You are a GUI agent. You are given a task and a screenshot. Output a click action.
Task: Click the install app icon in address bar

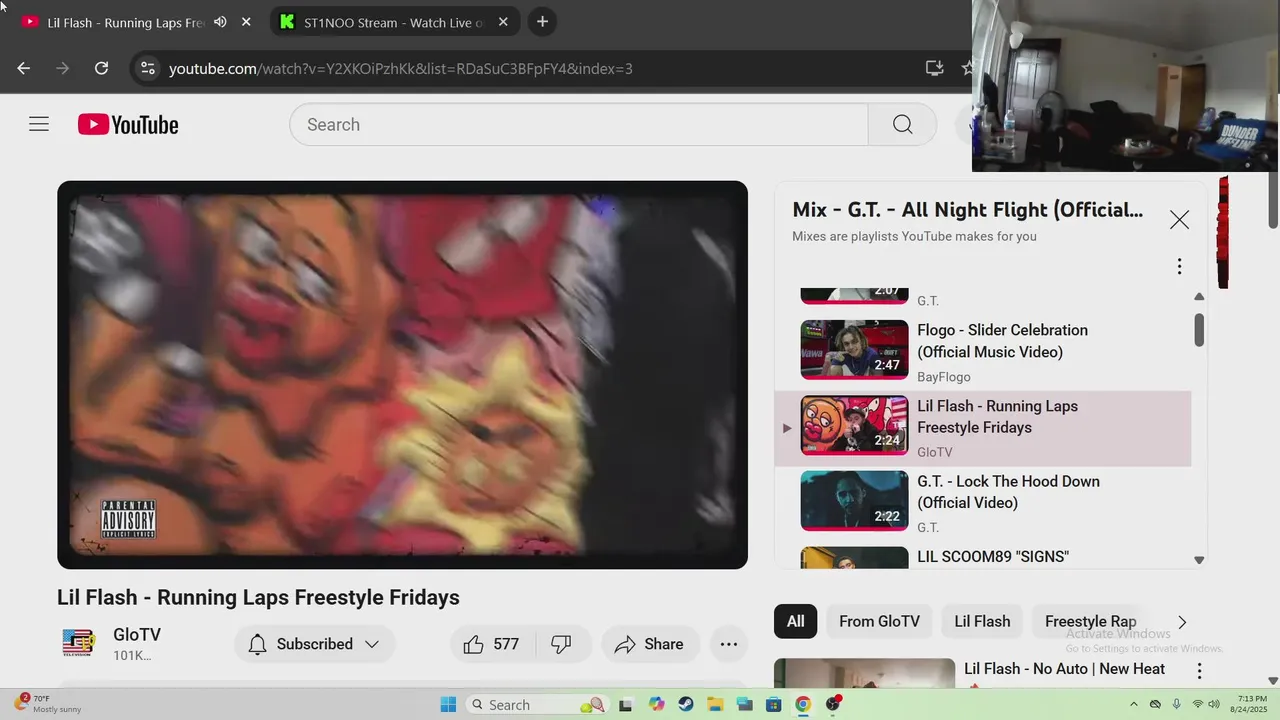pos(934,68)
